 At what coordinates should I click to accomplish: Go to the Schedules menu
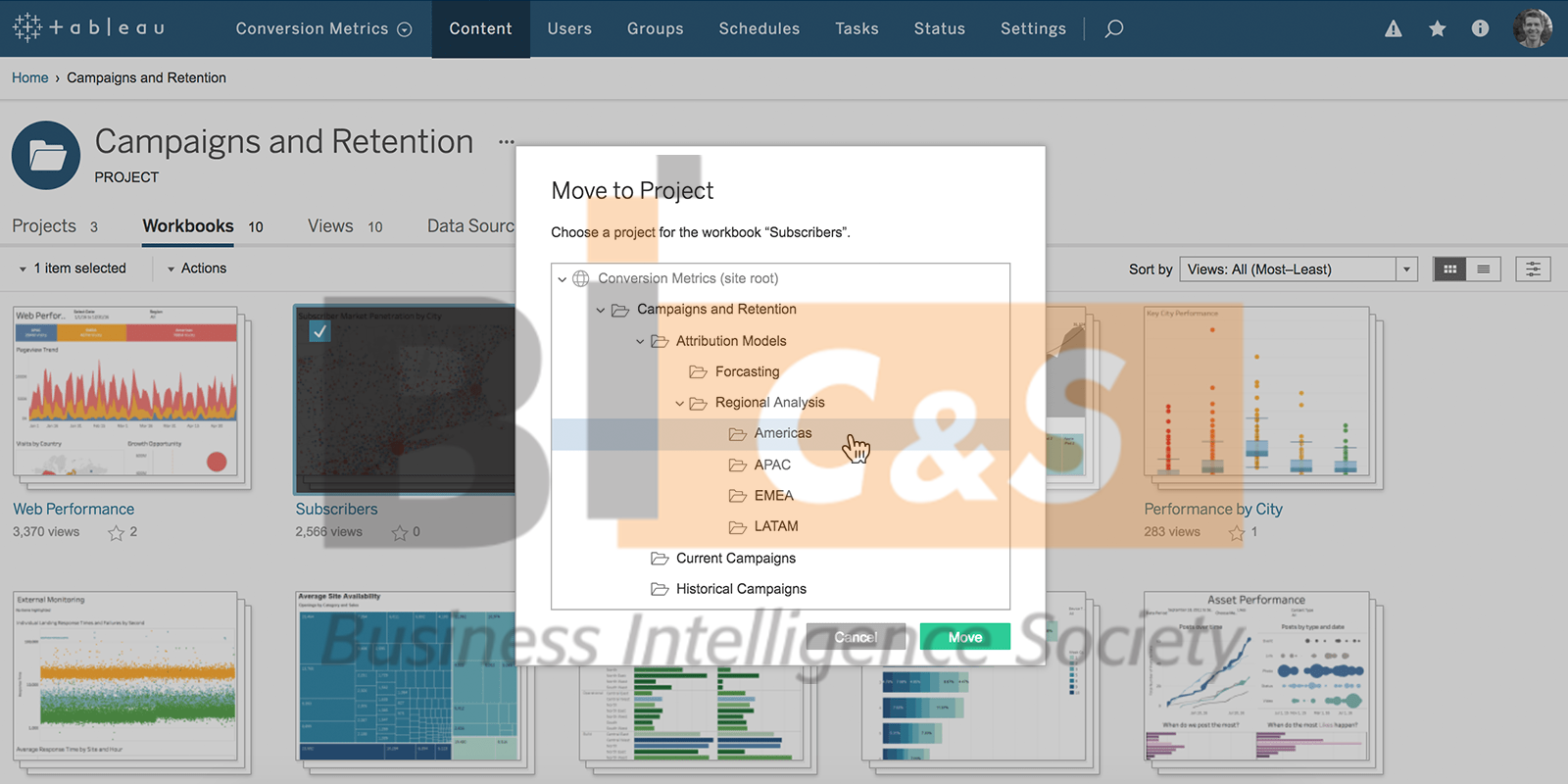[759, 28]
